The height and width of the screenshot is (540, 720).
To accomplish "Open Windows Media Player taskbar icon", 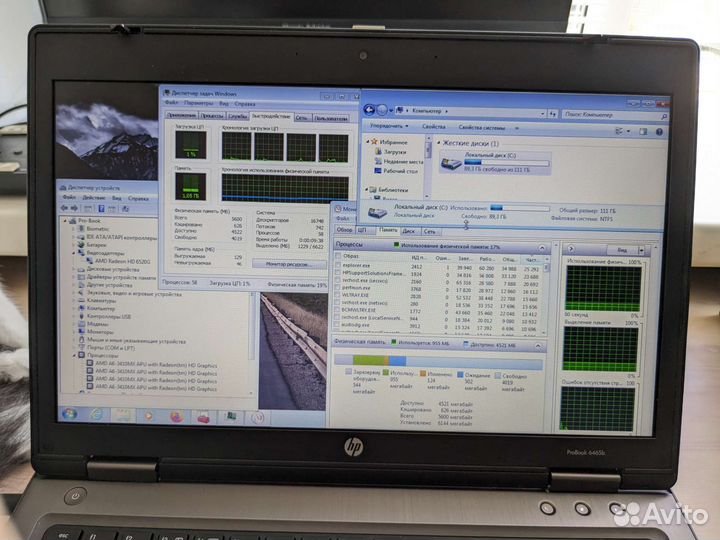I will tap(149, 416).
